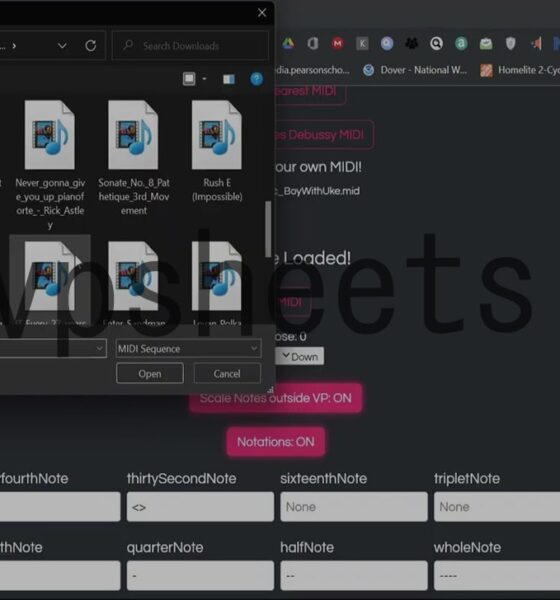Click the Debussy MIDI button on webpage
560x600 pixels.
click(x=325, y=135)
